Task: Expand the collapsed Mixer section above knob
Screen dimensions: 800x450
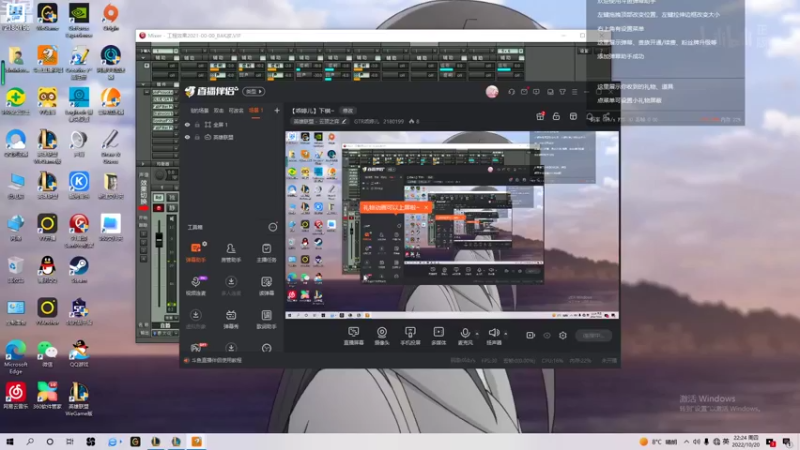Action: click(143, 164)
